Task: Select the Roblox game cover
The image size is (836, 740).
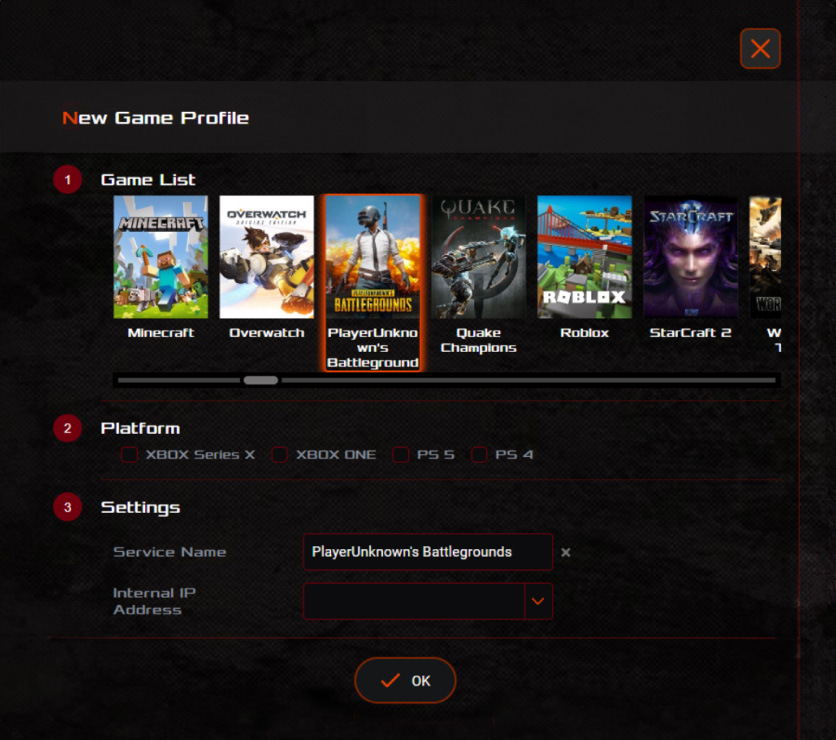Action: pyautogui.click(x=584, y=257)
